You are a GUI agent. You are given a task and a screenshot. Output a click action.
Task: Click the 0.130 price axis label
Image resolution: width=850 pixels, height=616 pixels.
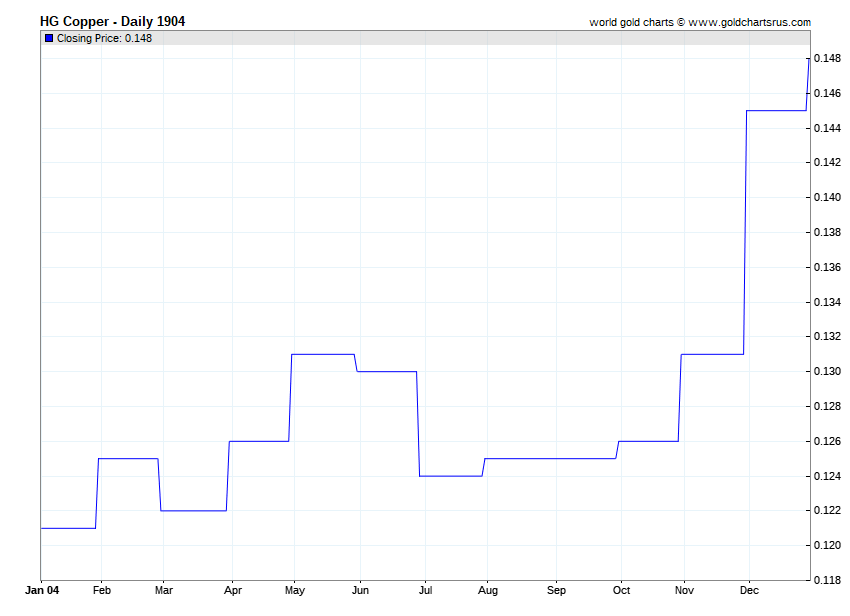tap(827, 371)
